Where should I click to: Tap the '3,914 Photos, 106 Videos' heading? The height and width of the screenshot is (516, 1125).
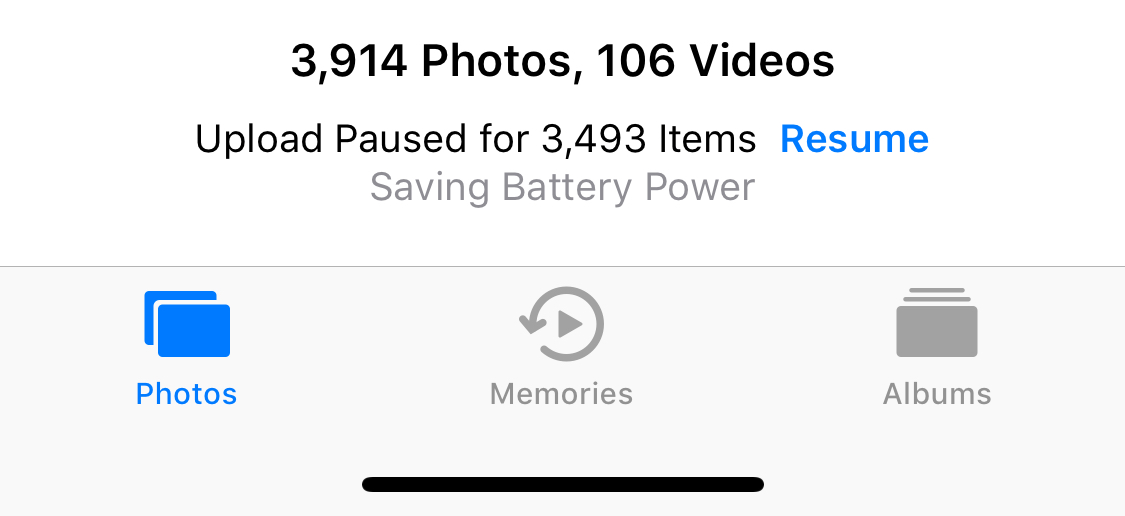pos(562,61)
